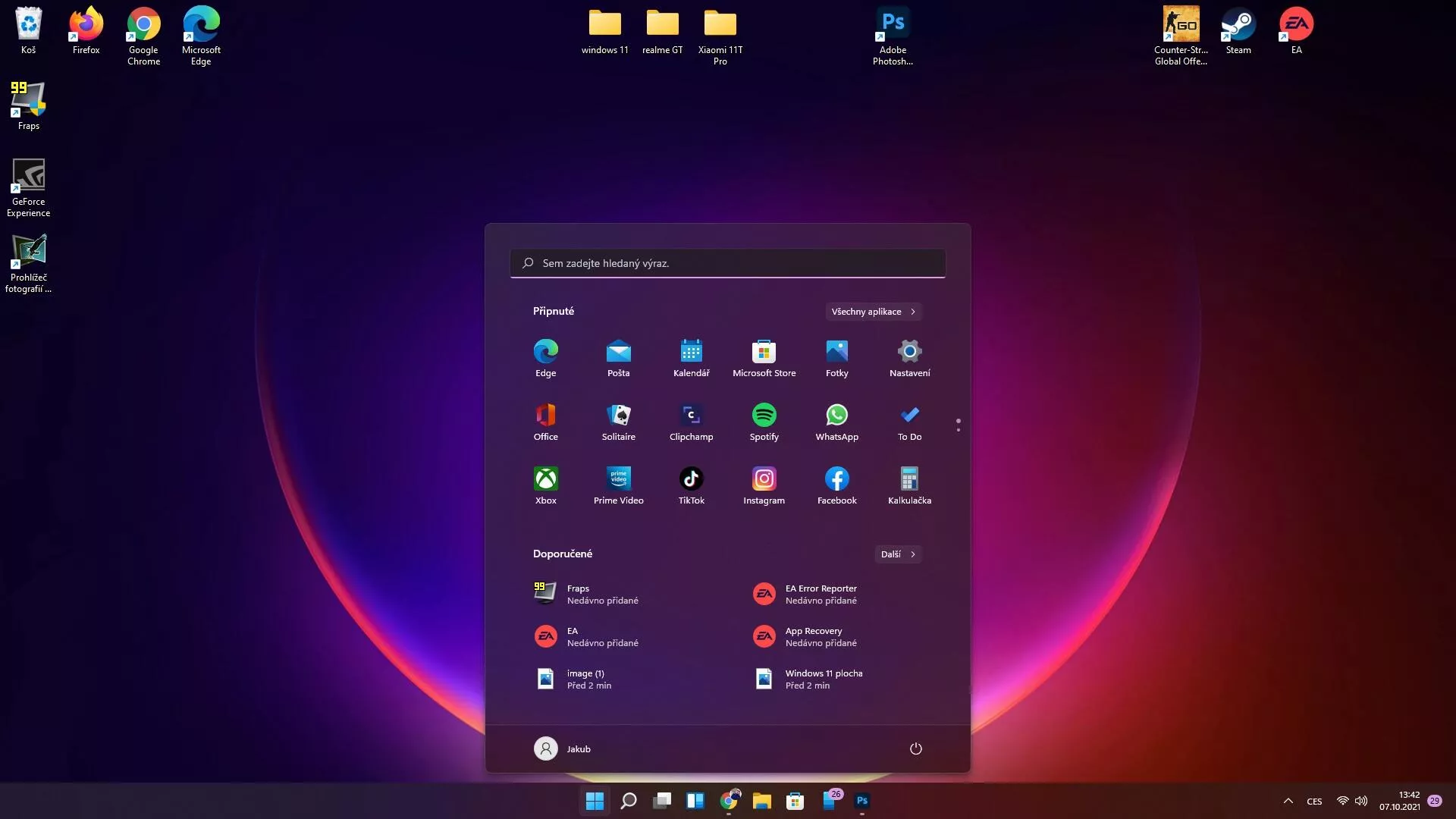Select EA desktop shortcut

click(x=1296, y=31)
